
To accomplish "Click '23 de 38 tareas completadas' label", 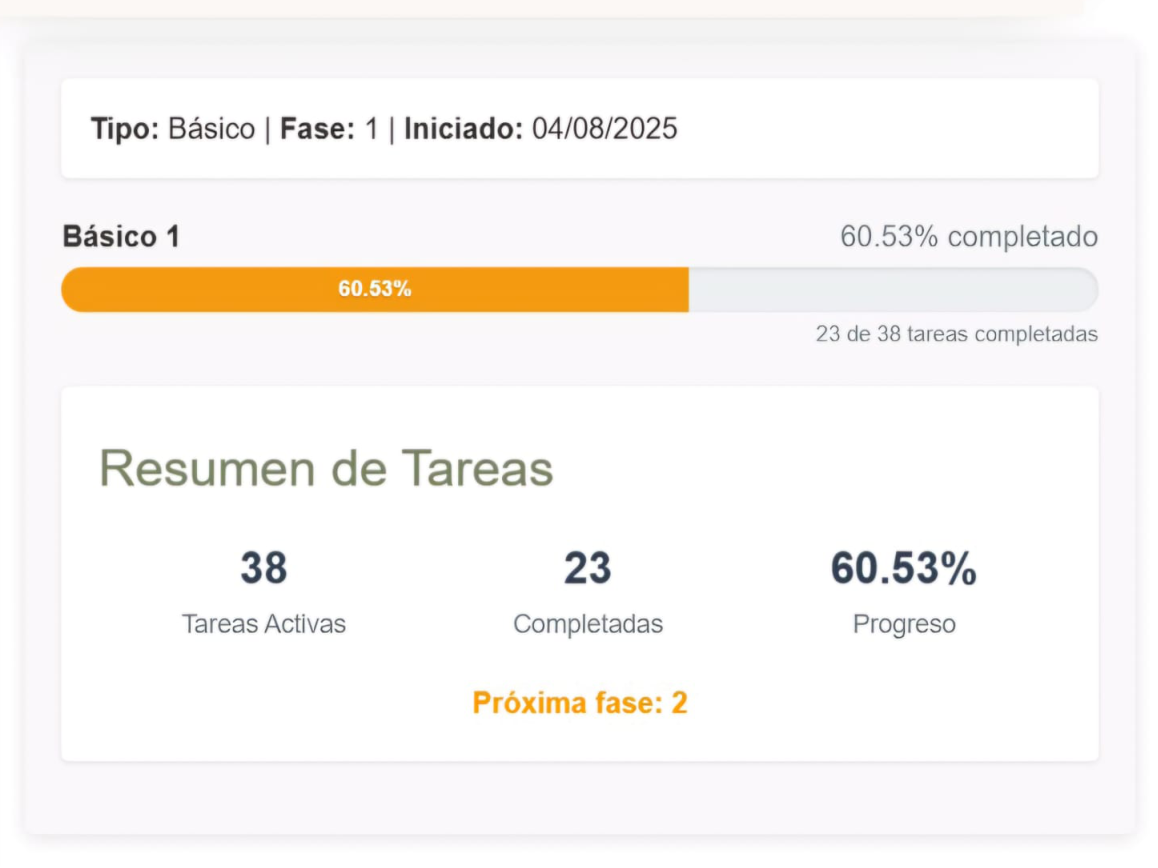I will [955, 334].
